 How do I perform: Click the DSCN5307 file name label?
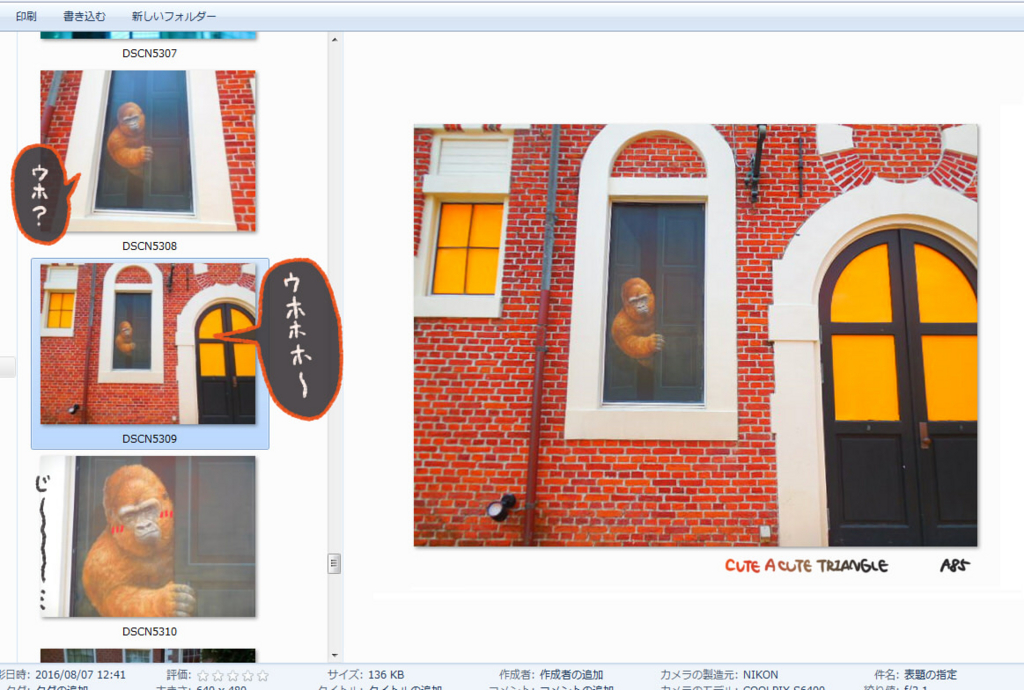(x=150, y=54)
